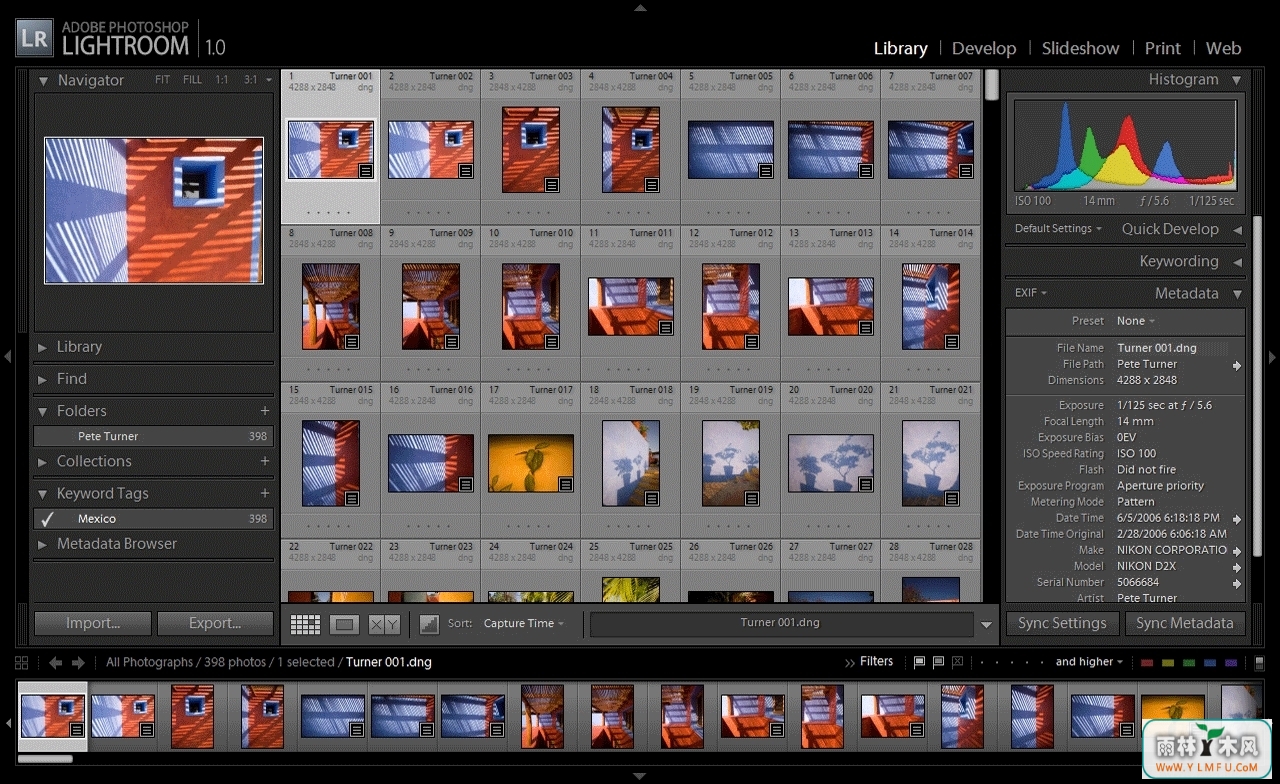The height and width of the screenshot is (784, 1280).
Task: Set Navigator zoom to FIT
Action: [x=162, y=80]
